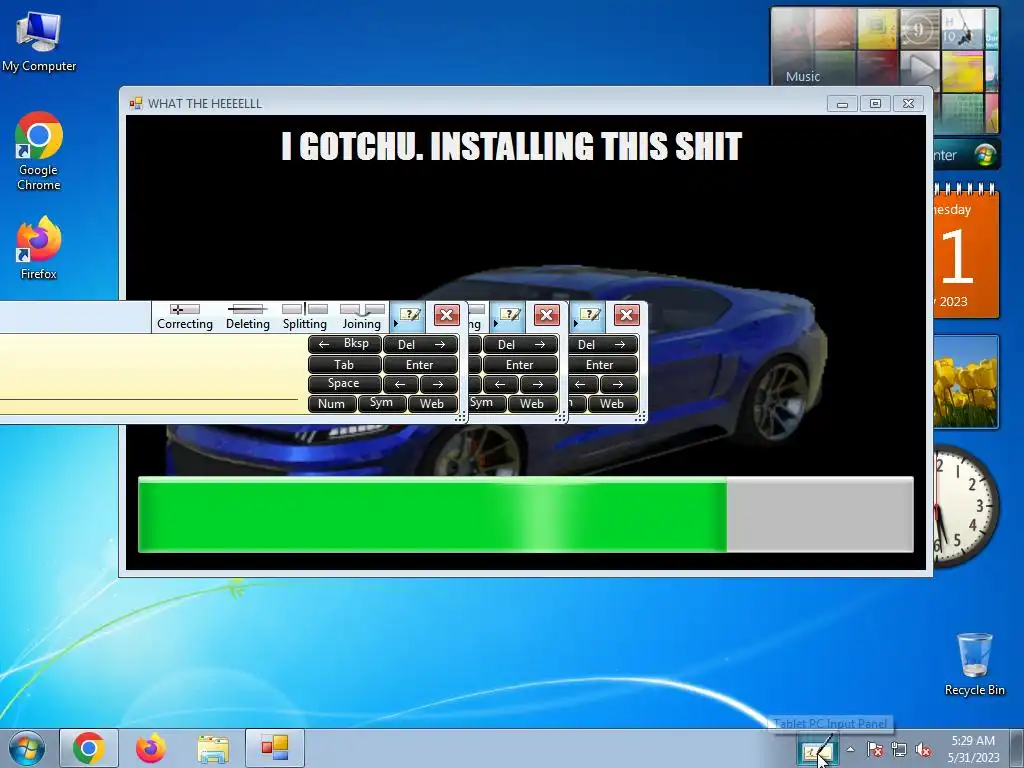Open the network status tray icon
This screenshot has width=1024, height=768.
(x=899, y=750)
